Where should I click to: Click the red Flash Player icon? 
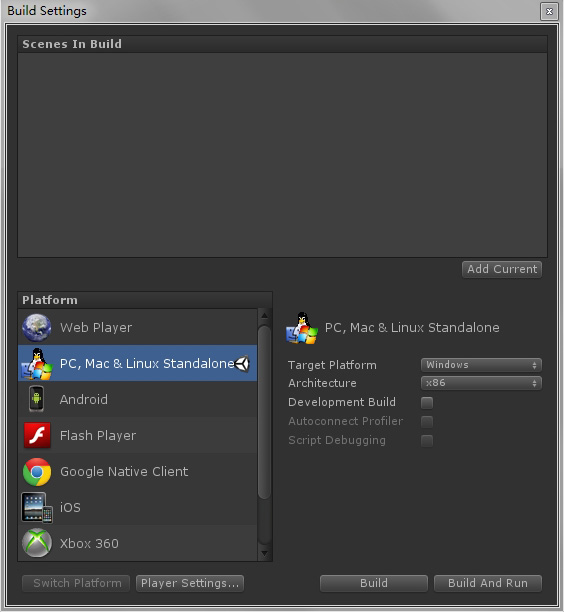click(37, 435)
